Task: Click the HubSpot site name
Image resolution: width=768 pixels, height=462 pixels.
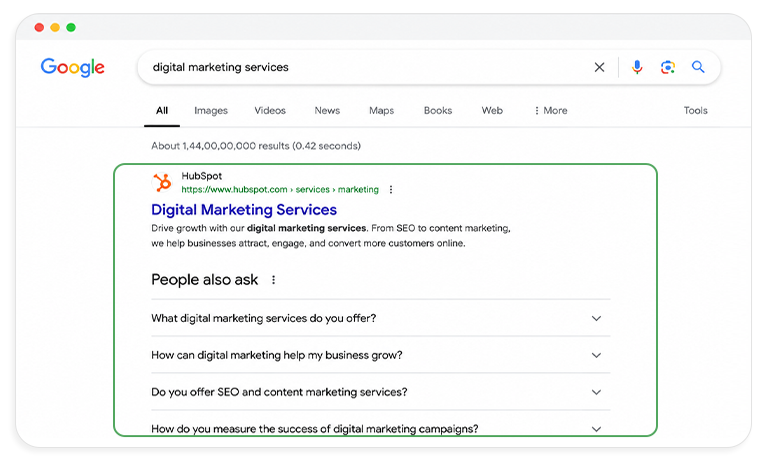Action: 202,176
